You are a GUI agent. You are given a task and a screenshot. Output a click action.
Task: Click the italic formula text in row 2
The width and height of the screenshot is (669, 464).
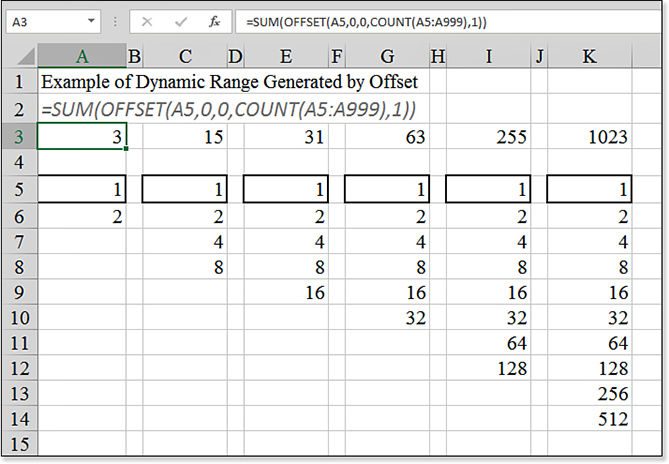coord(228,110)
